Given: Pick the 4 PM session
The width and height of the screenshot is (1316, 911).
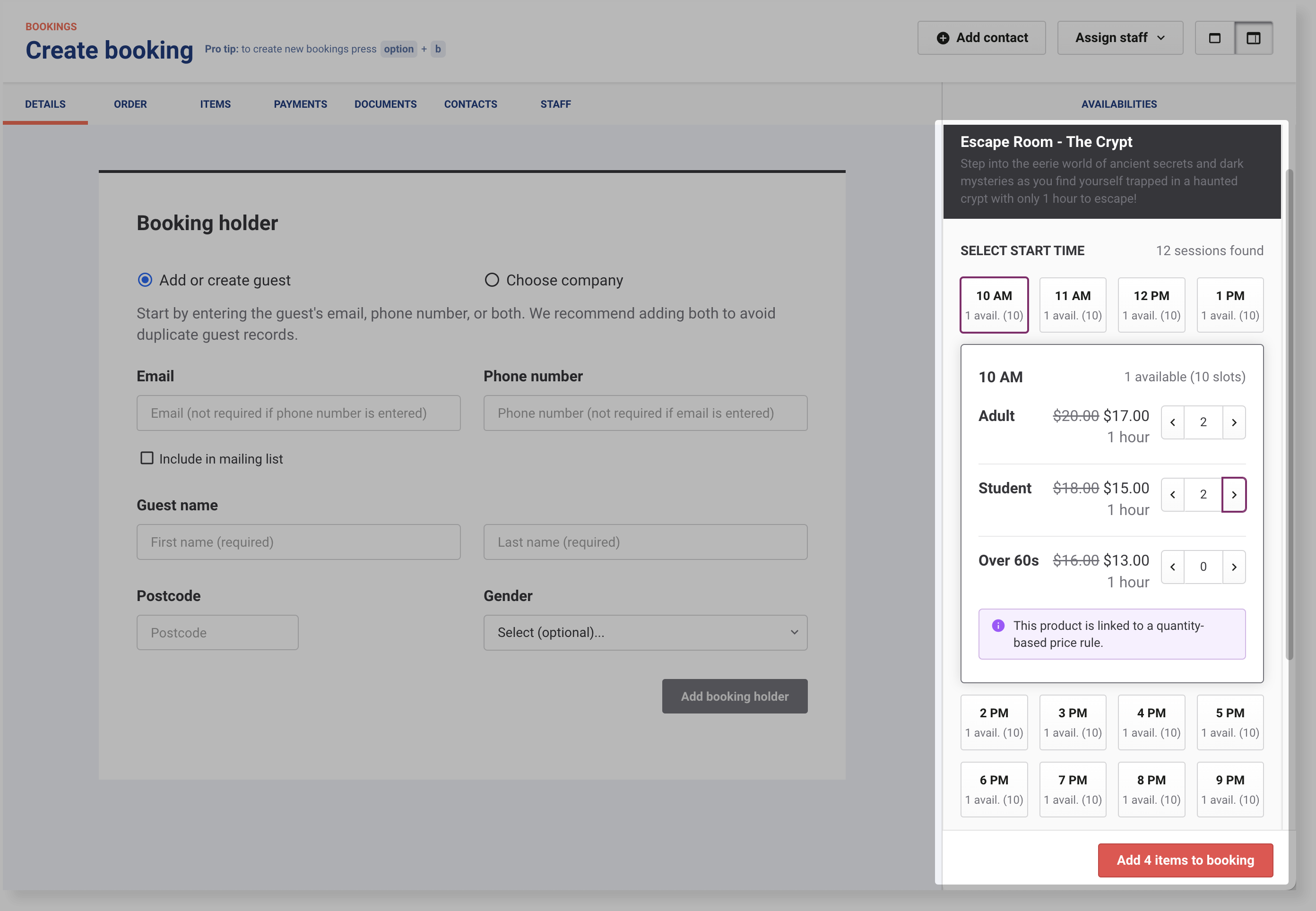Looking at the screenshot, I should [x=1151, y=722].
